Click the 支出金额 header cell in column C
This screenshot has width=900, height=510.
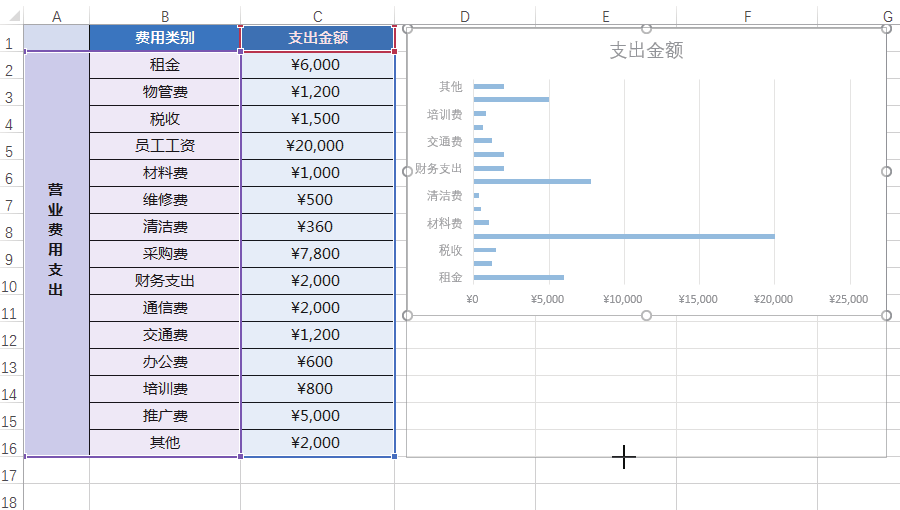click(317, 38)
